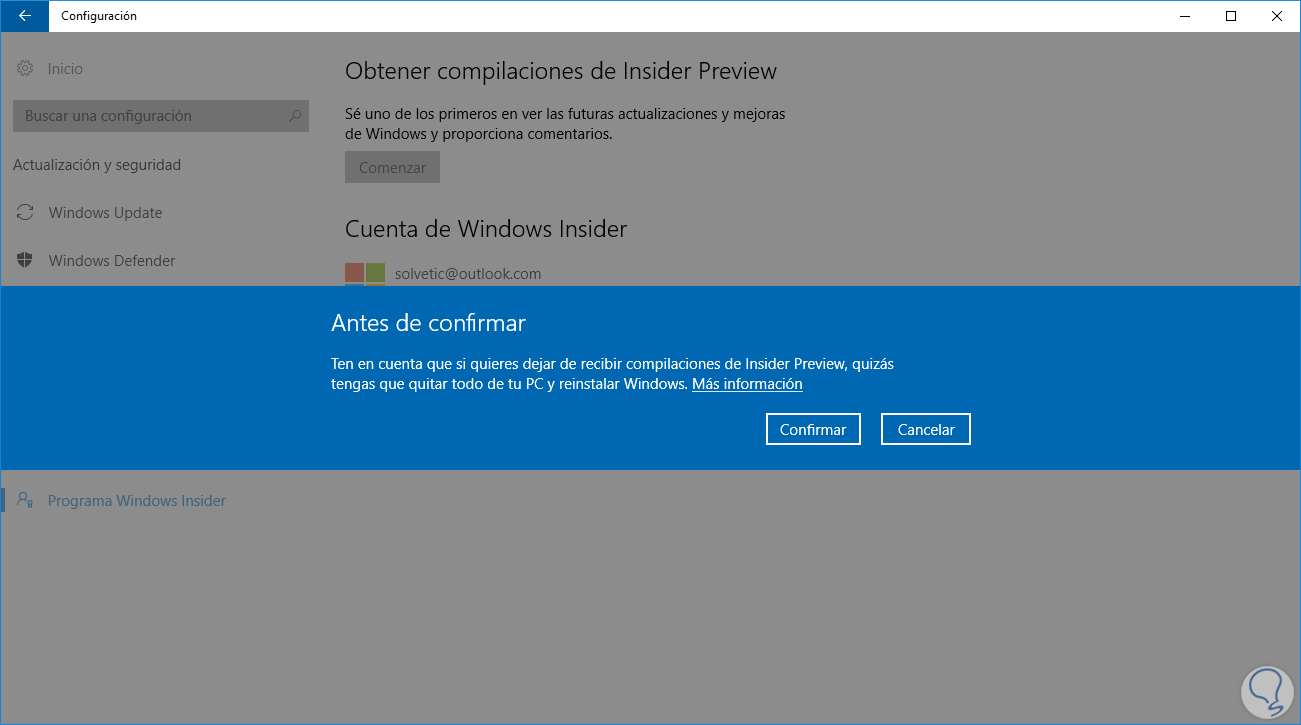
Task: Click the Windows Defender shield icon
Action: (25, 261)
